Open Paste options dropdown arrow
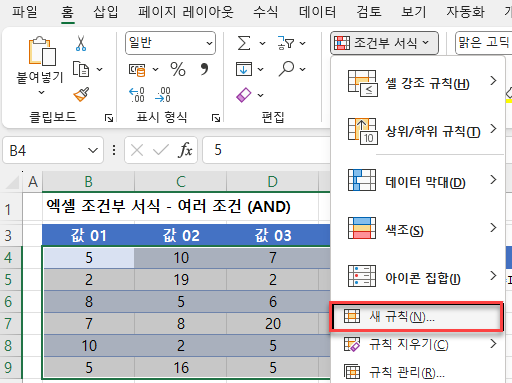Image resolution: width=512 pixels, height=383 pixels. pyautogui.click(x=41, y=92)
